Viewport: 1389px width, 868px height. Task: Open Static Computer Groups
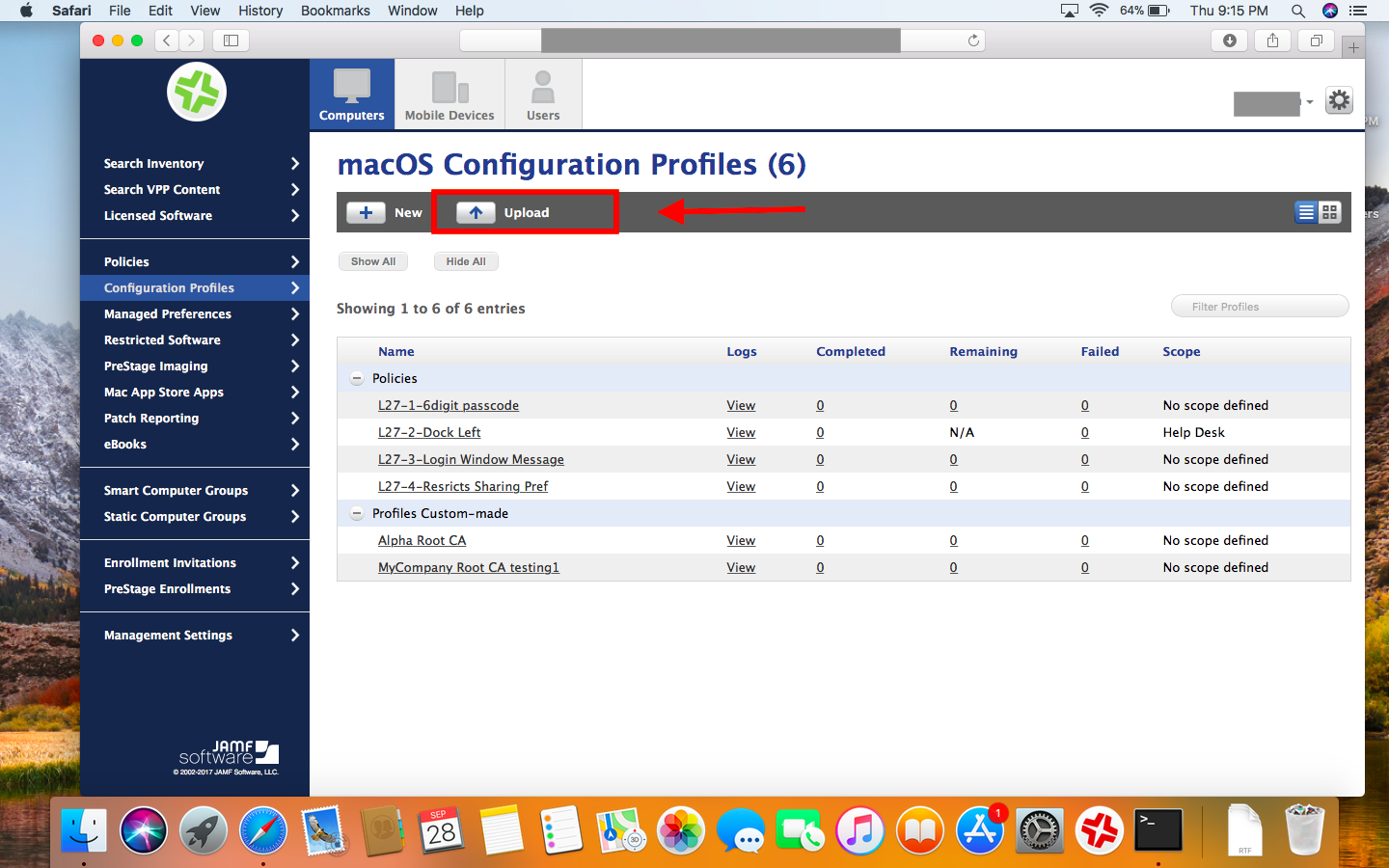click(195, 517)
